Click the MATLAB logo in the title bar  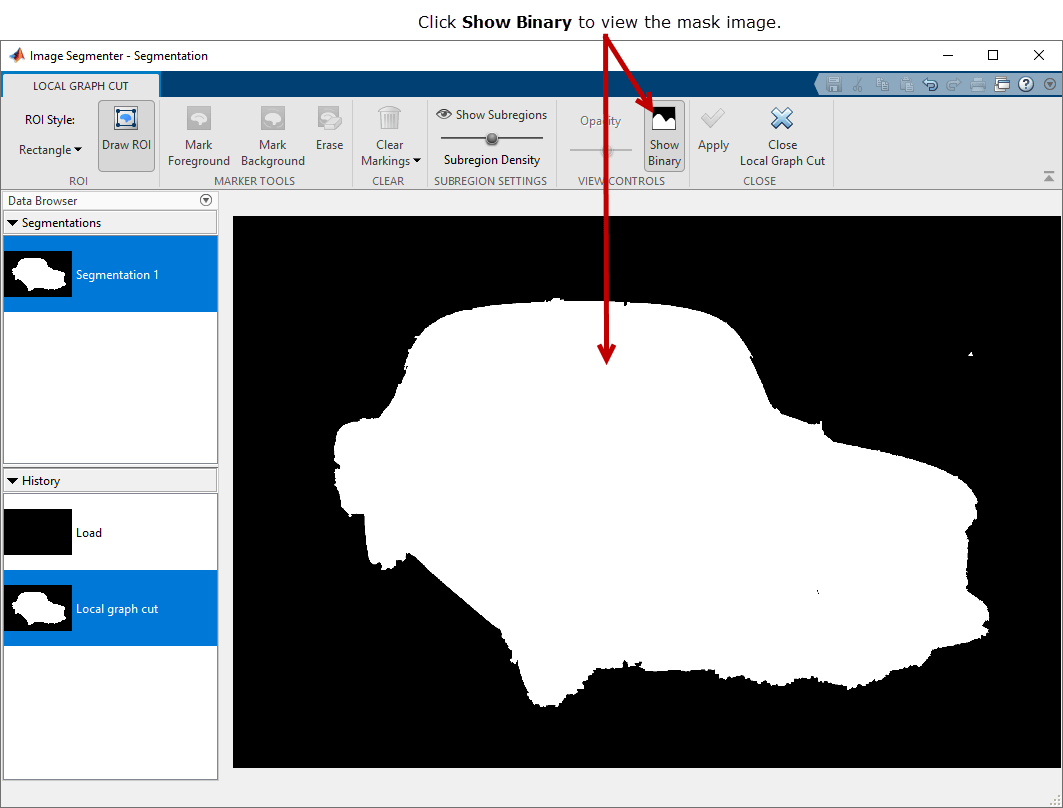[x=16, y=56]
